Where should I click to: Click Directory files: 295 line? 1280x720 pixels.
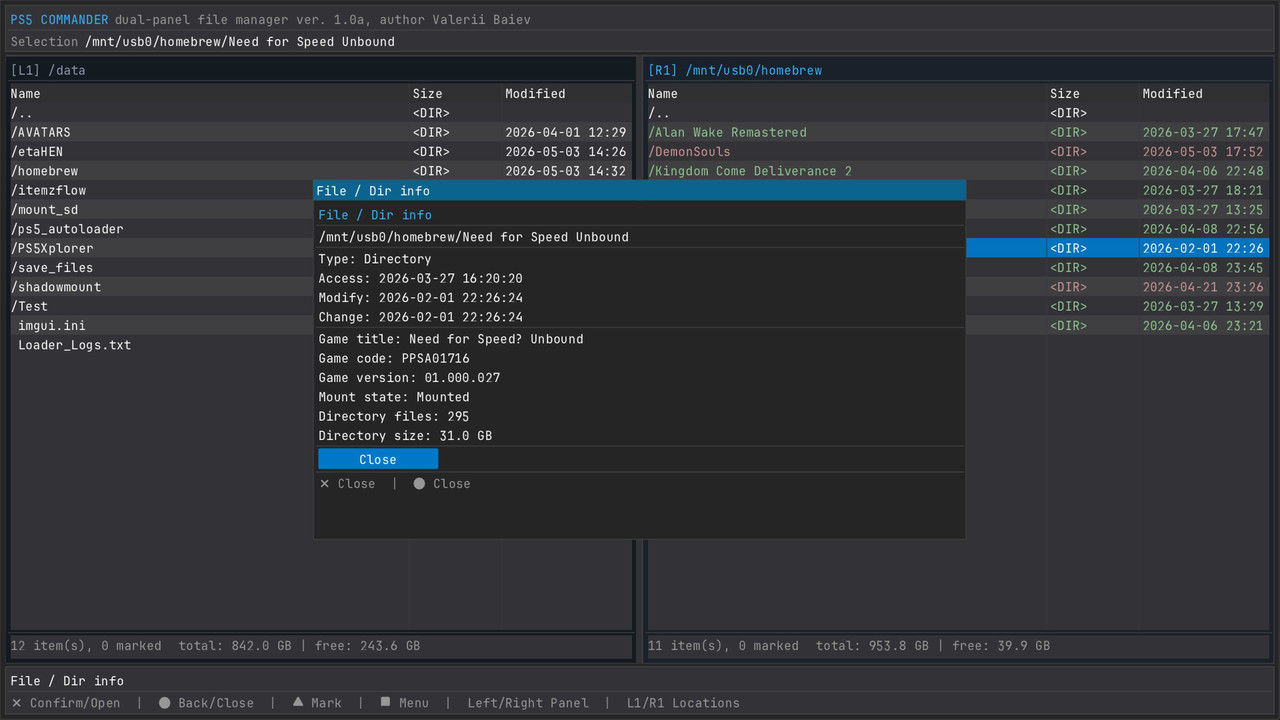(x=394, y=416)
